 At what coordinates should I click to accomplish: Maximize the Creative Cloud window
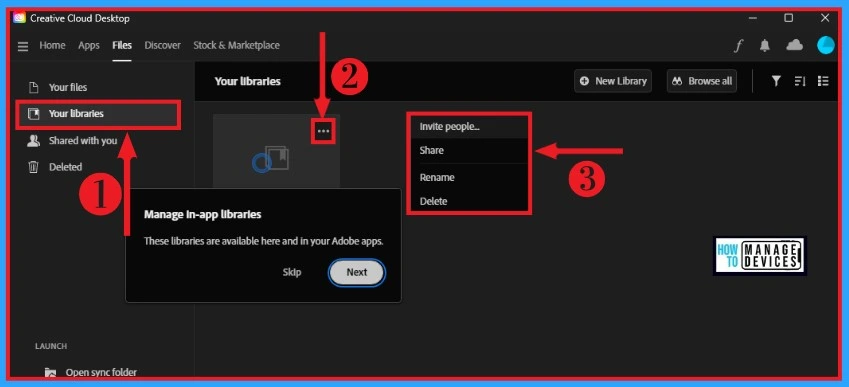pos(789,18)
